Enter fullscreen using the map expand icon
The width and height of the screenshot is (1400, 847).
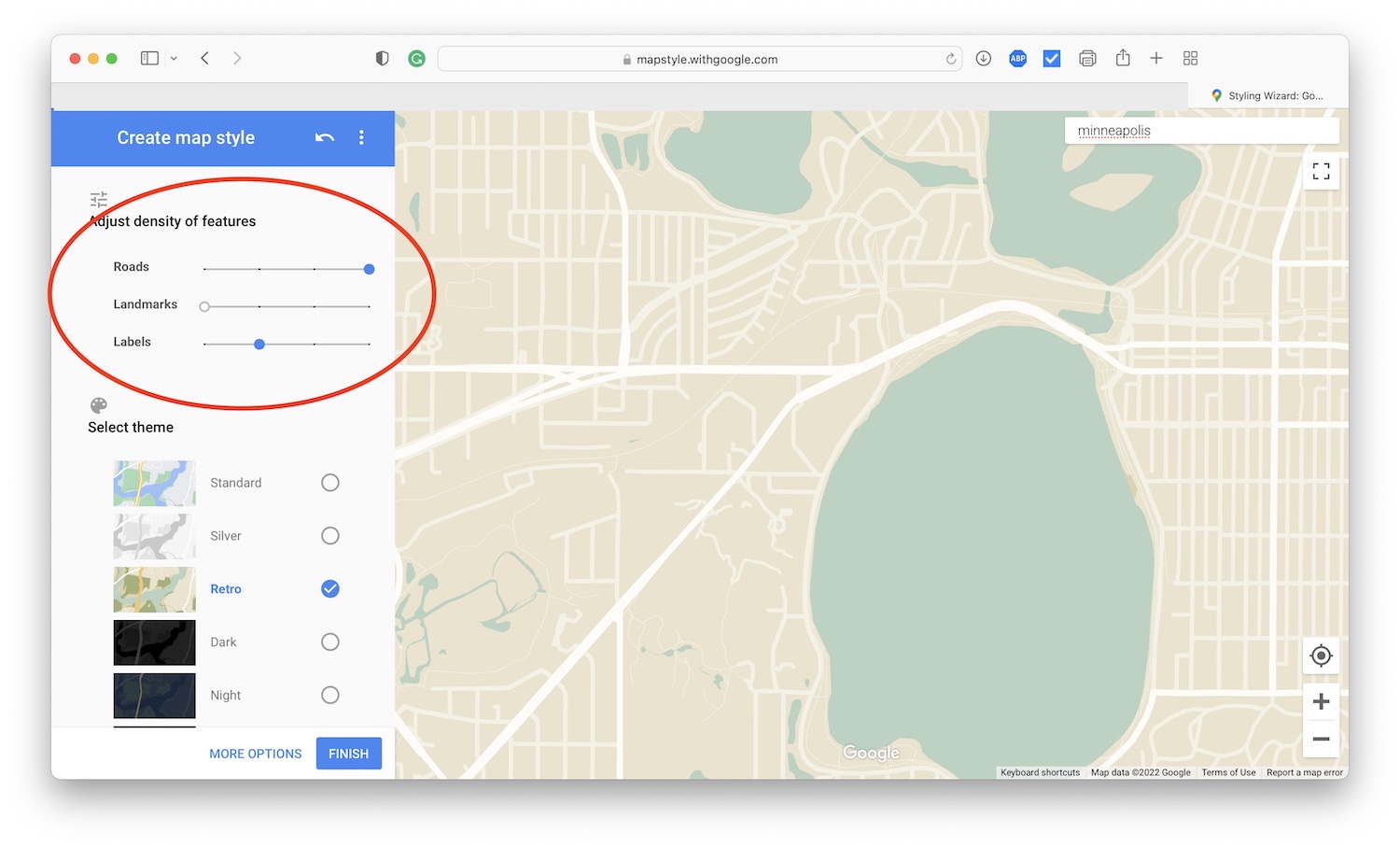coord(1321,172)
